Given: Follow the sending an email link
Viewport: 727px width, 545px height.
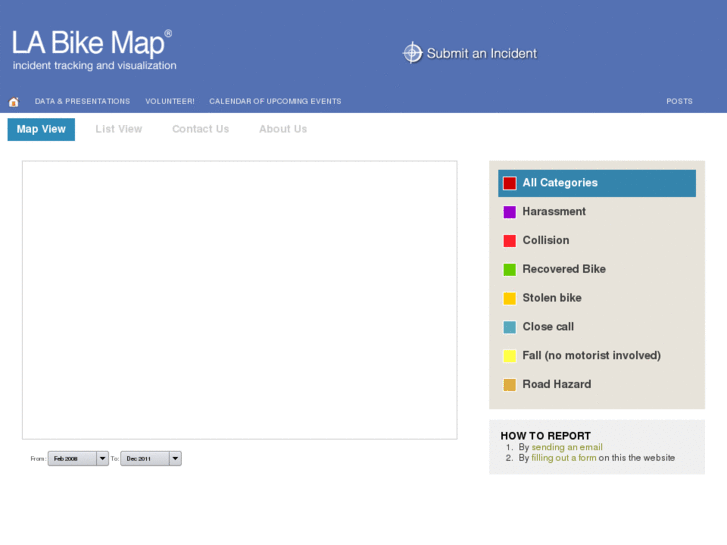Looking at the screenshot, I should tap(567, 447).
